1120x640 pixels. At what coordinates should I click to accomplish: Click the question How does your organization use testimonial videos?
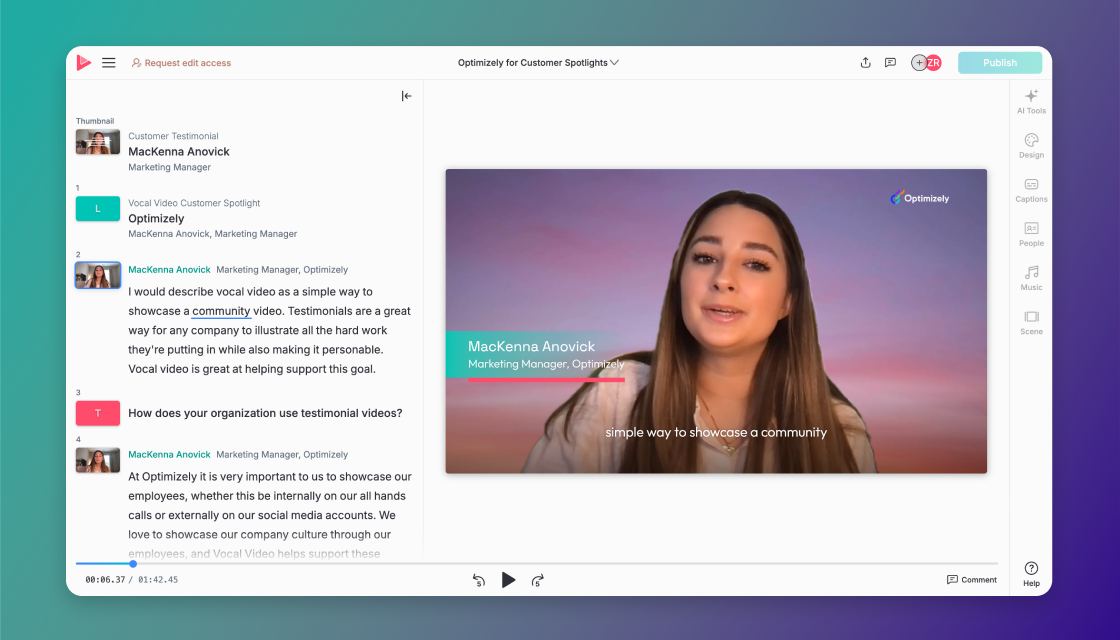[x=265, y=413]
